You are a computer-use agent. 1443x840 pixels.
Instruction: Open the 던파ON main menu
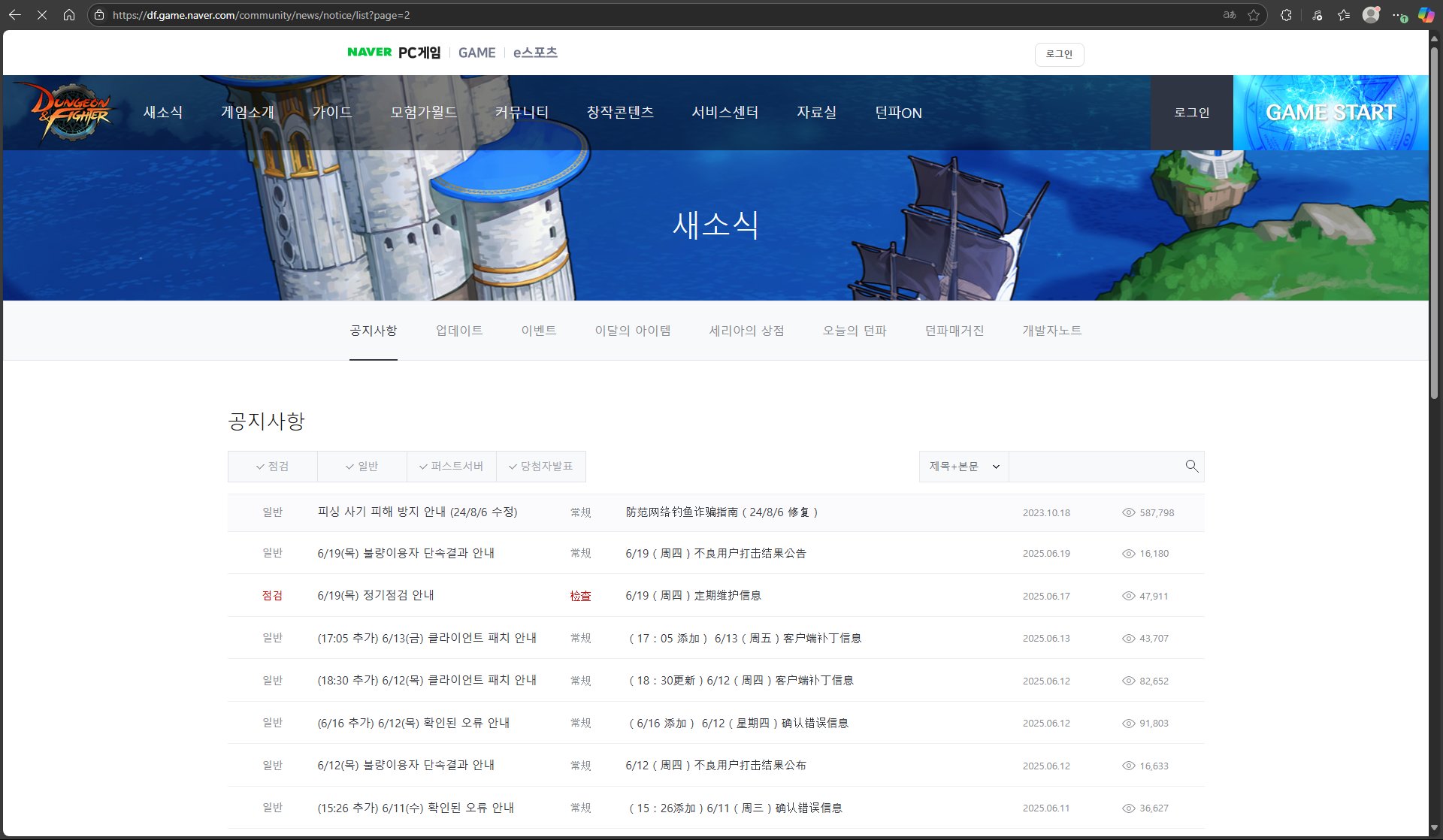coord(898,112)
